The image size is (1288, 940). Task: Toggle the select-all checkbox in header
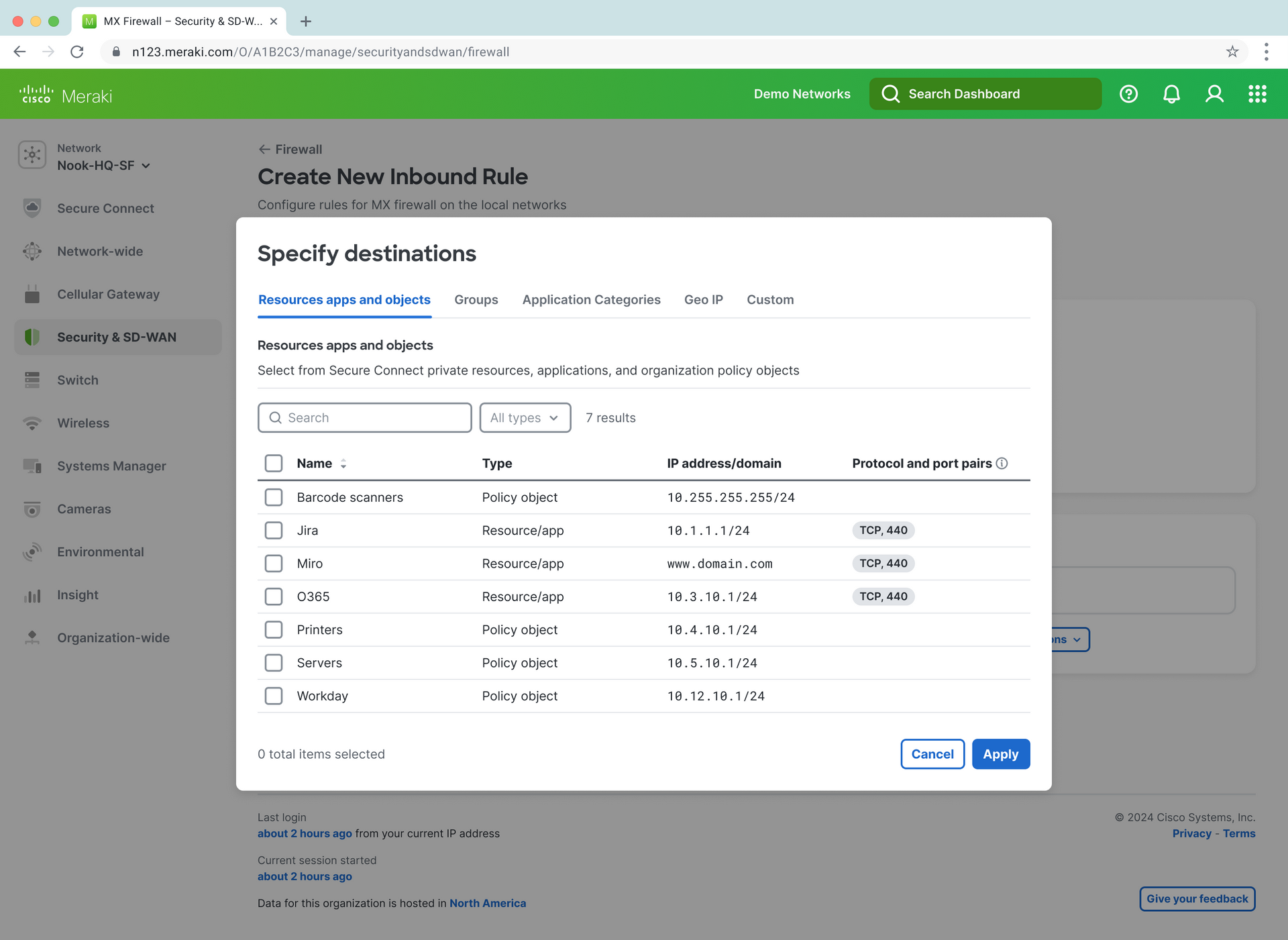tap(274, 464)
